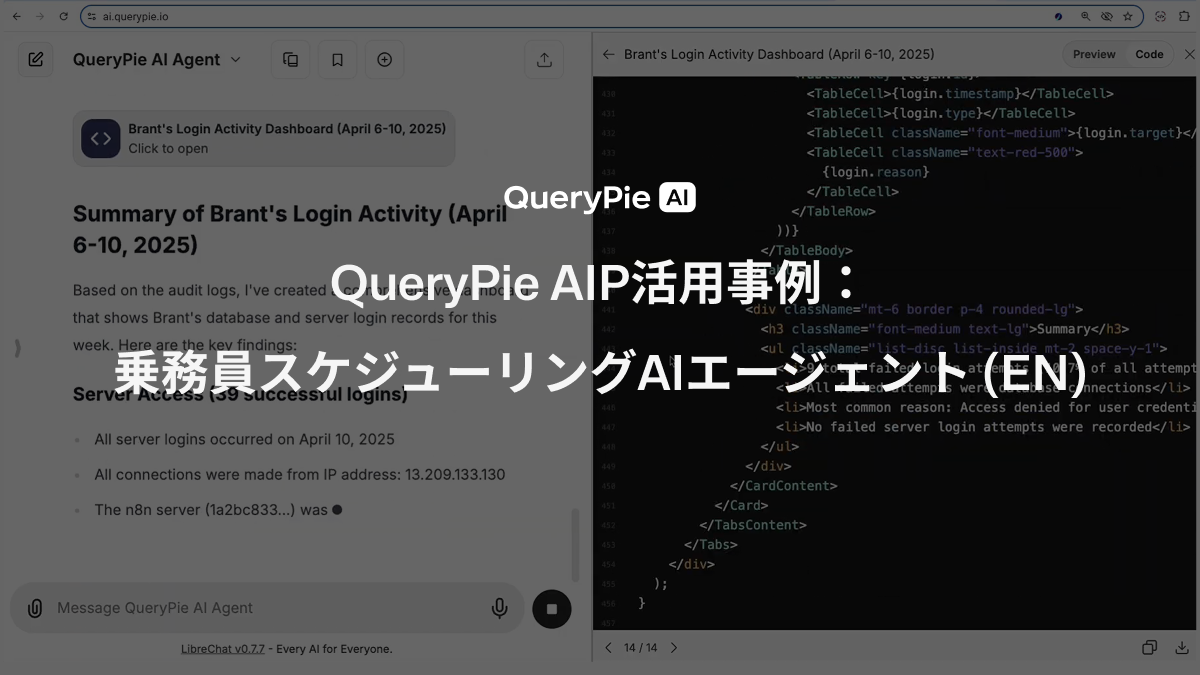
Task: Click code line '</TableRow>'
Action: click(834, 211)
